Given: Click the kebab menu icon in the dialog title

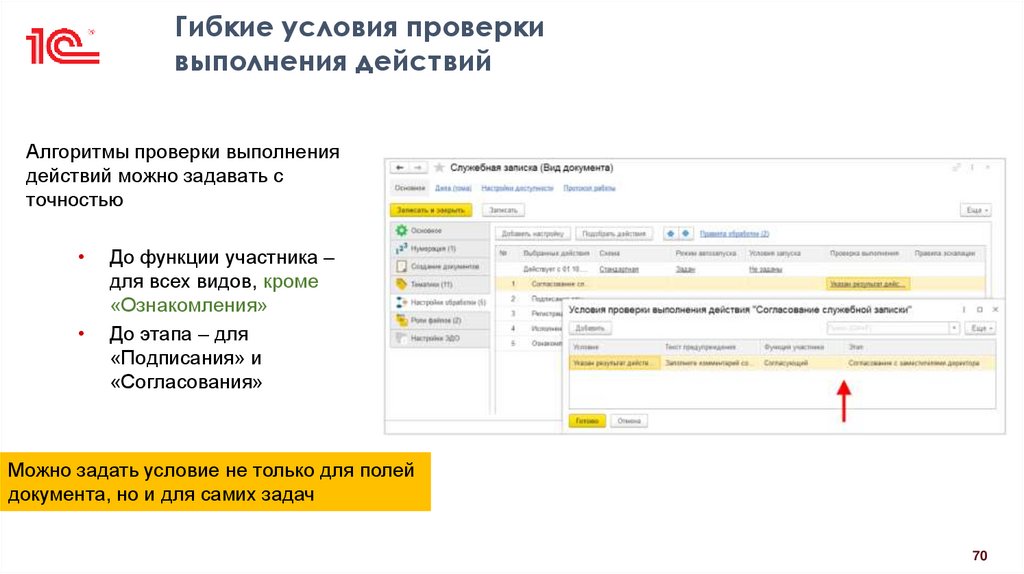Looking at the screenshot, I should (963, 310).
